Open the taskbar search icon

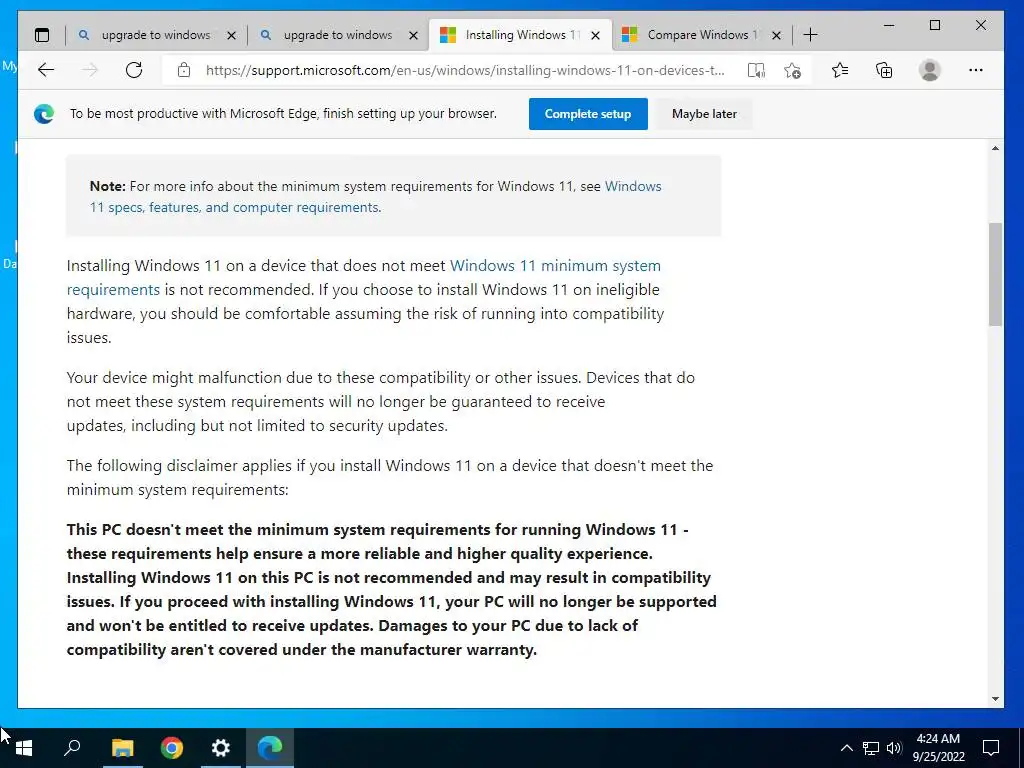tap(72, 748)
